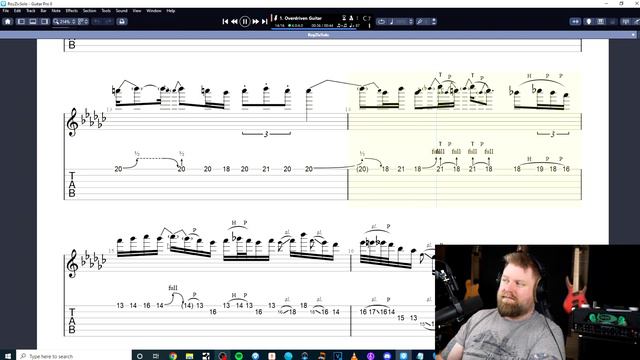Click the Print icon in toolbar
Image resolution: width=640 pixels, height=360 pixels.
pyautogui.click(x=122, y=22)
